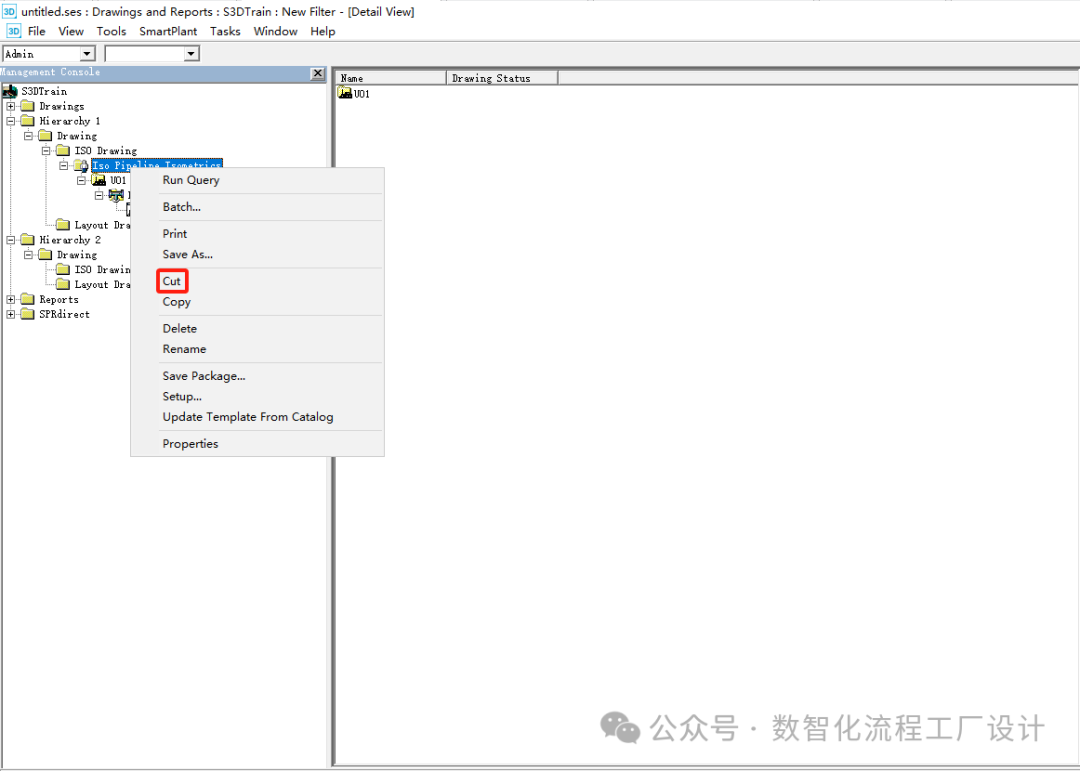Click the Hierarchy 2 folder icon
This screenshot has height=771, width=1080.
click(x=28, y=240)
